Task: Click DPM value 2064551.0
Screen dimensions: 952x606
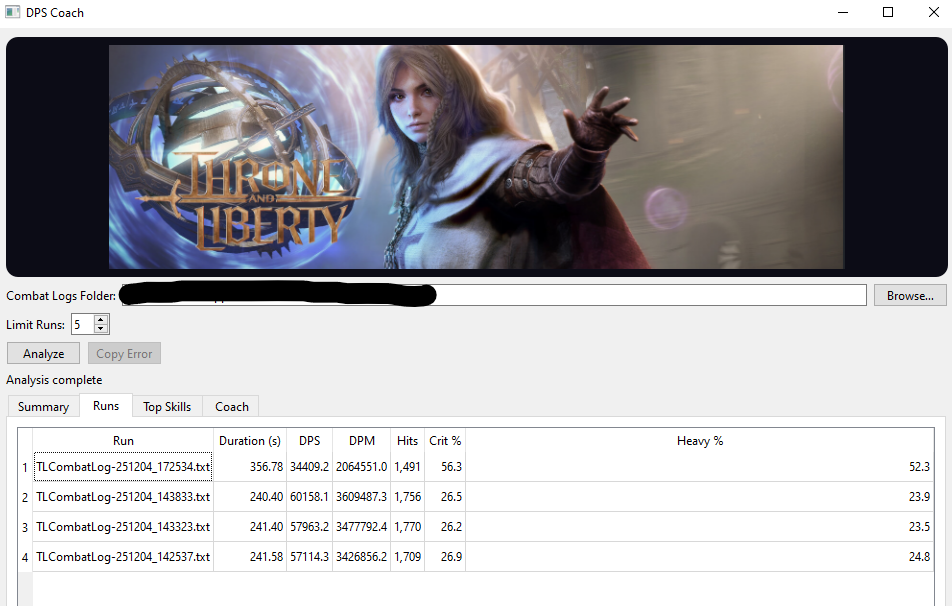Action: 361,466
